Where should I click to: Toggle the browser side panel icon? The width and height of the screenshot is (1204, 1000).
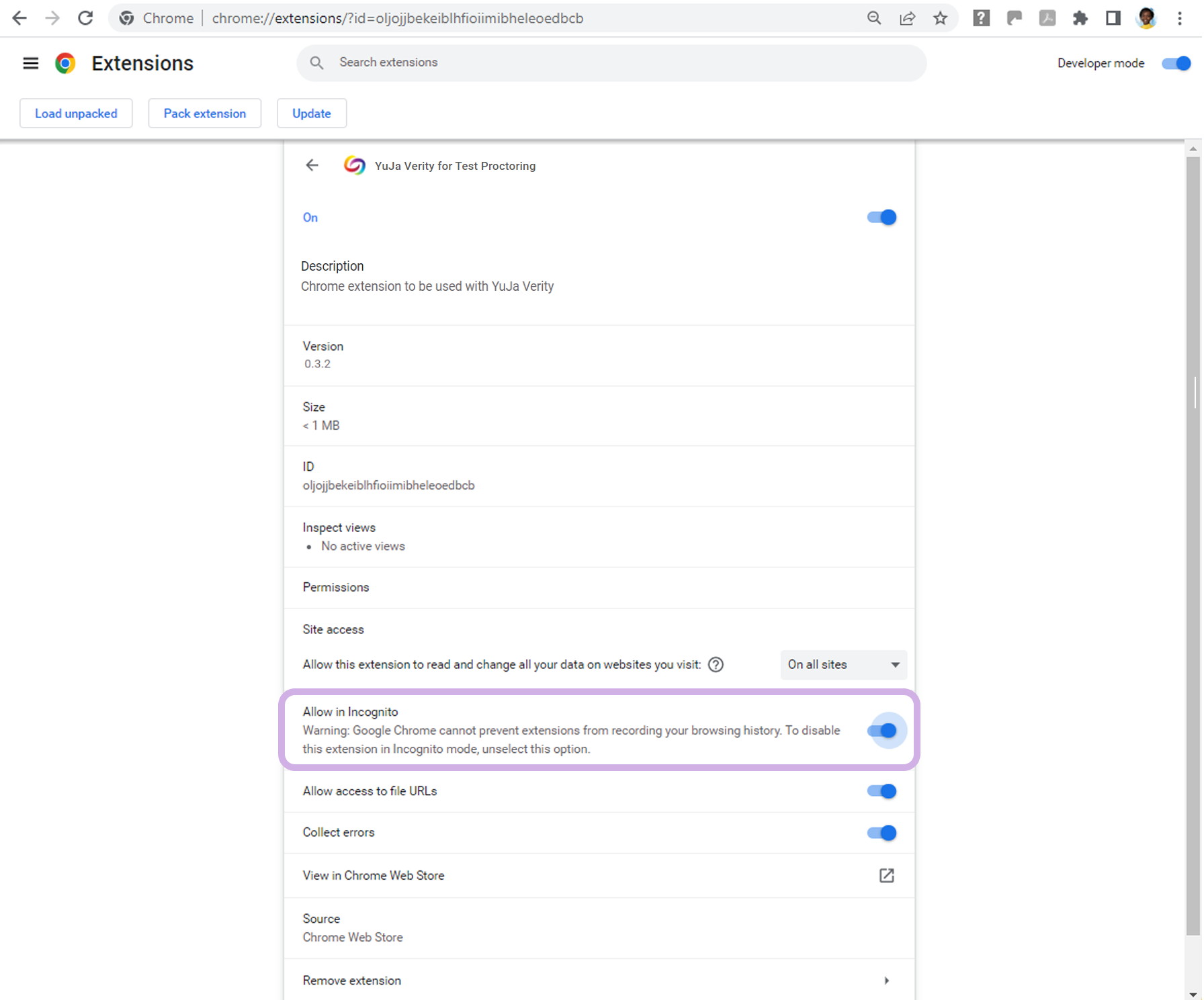point(1113,18)
